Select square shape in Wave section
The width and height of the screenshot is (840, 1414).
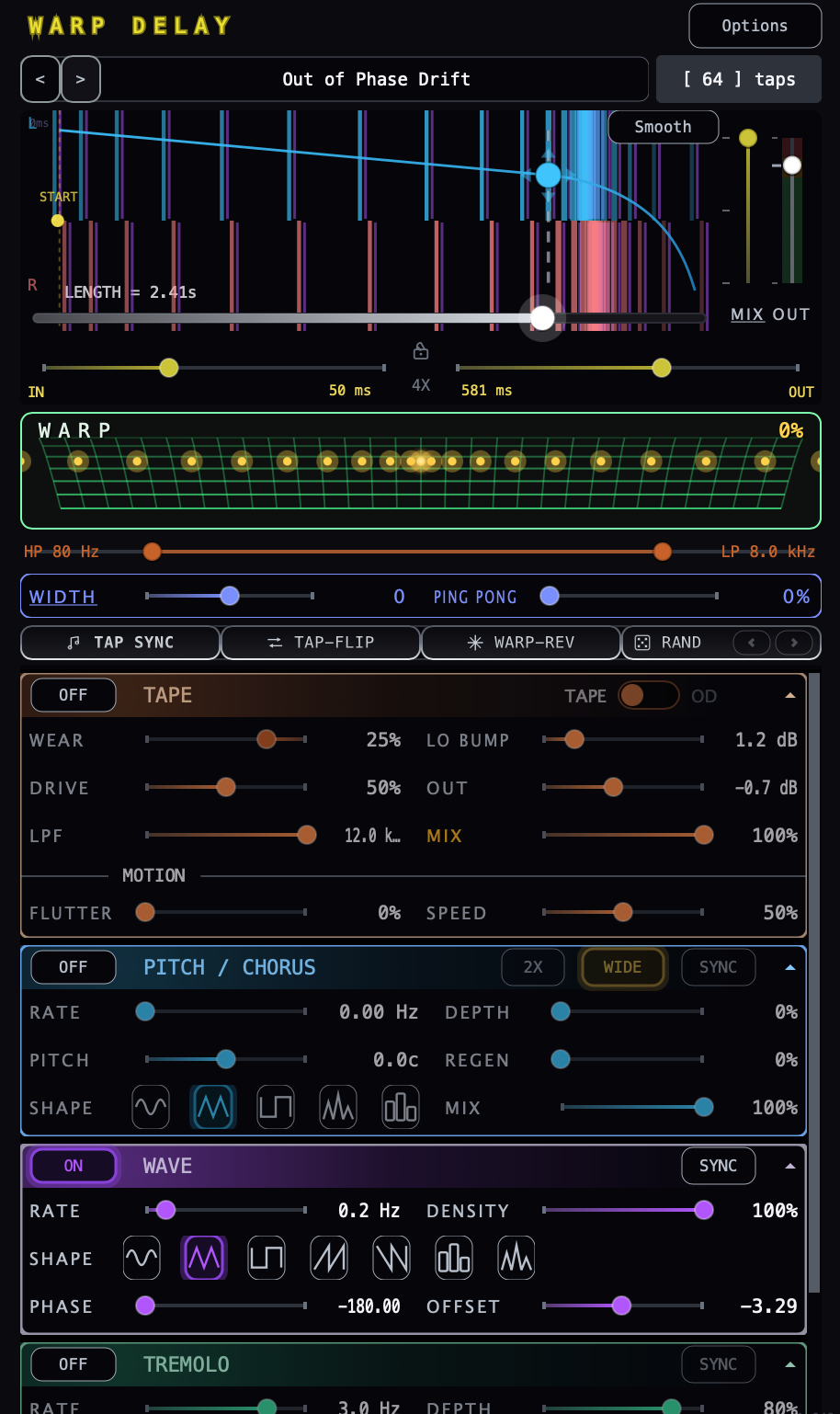tap(267, 1258)
